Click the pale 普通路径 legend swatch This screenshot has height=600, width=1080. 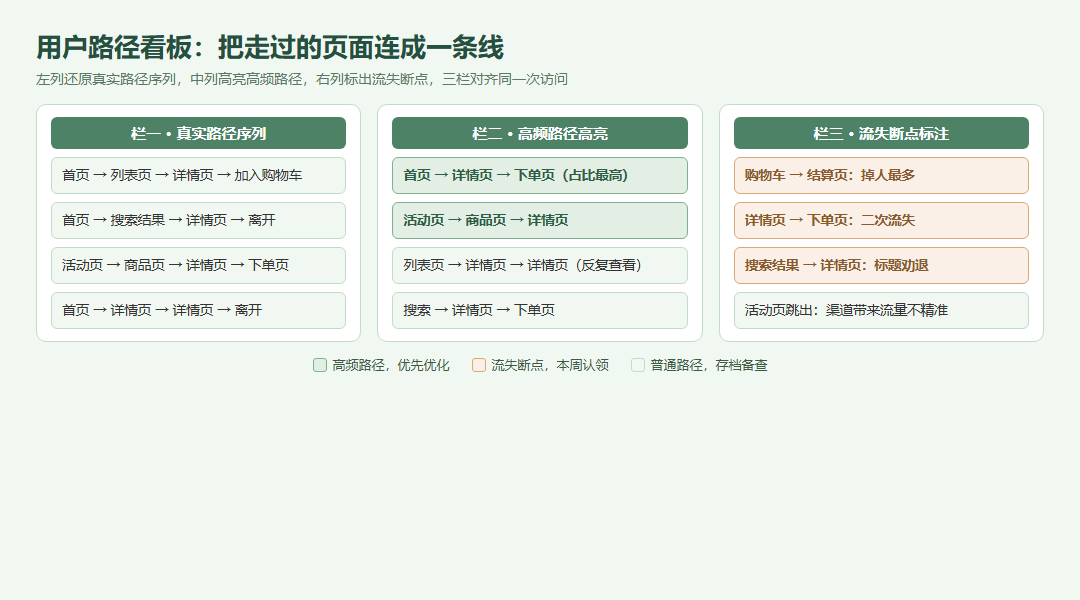point(638,365)
